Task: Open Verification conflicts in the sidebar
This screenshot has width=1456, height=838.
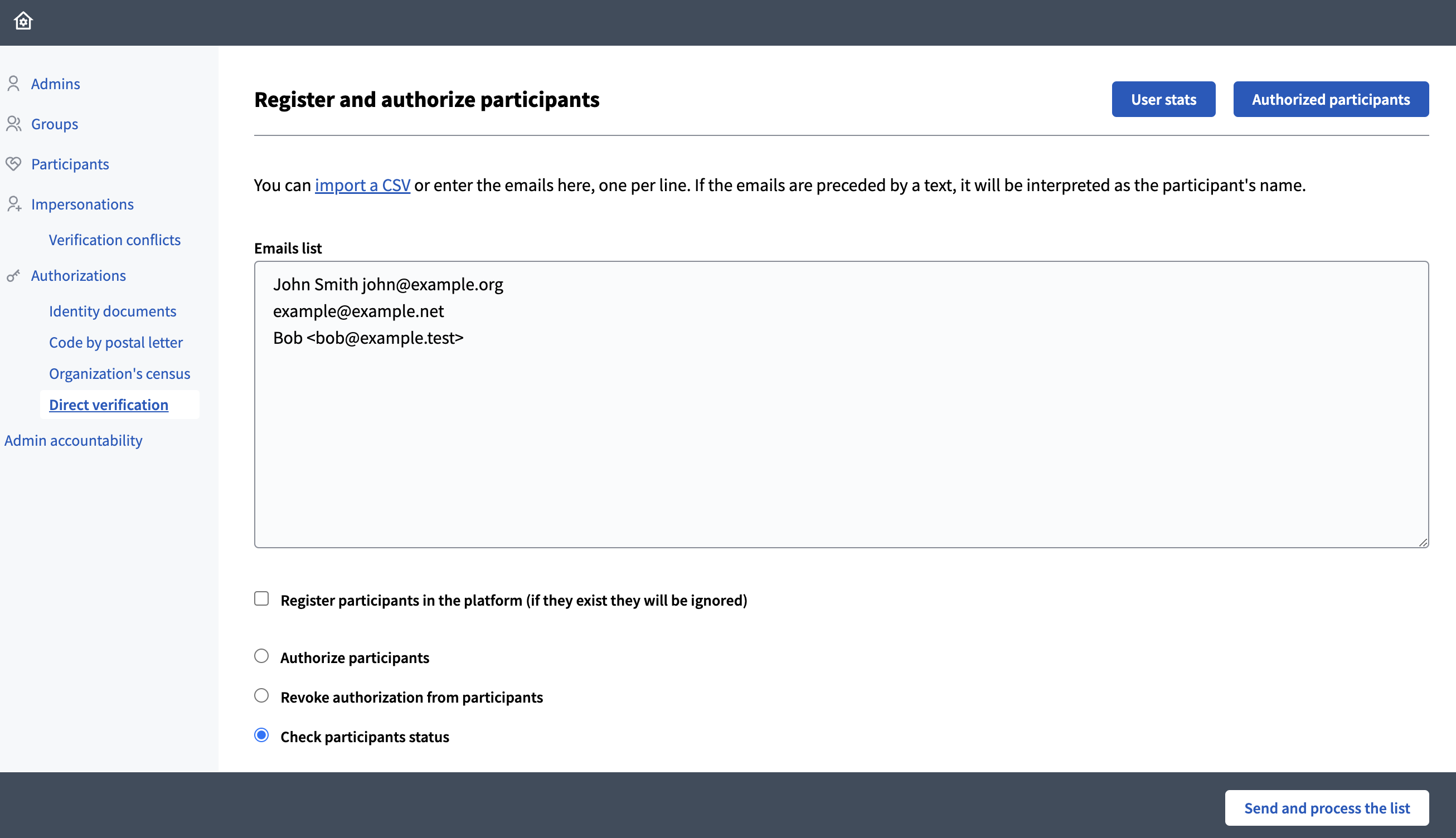Action: coord(115,240)
